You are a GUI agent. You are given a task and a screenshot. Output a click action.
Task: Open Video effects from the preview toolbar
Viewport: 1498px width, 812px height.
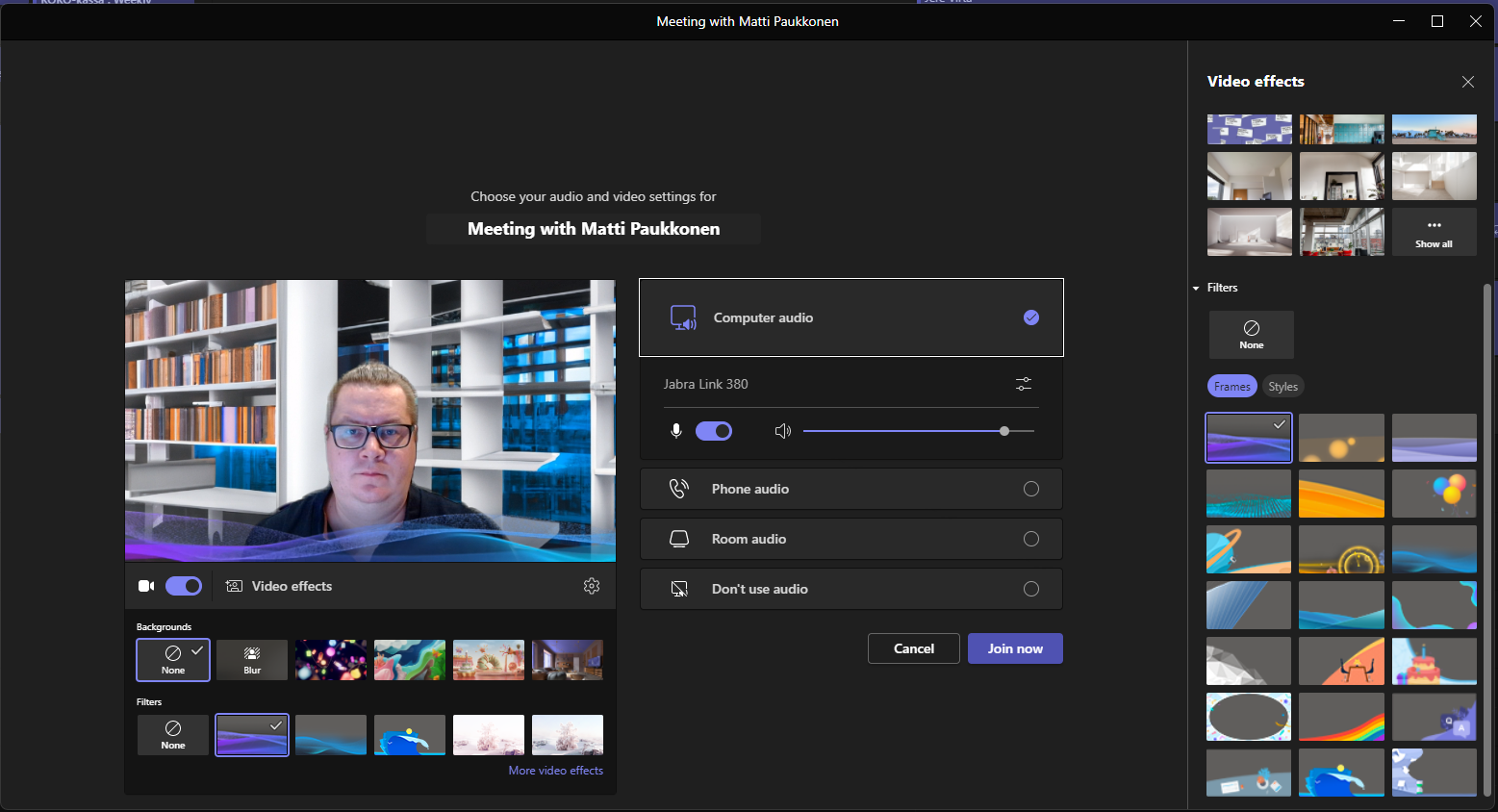(279, 586)
